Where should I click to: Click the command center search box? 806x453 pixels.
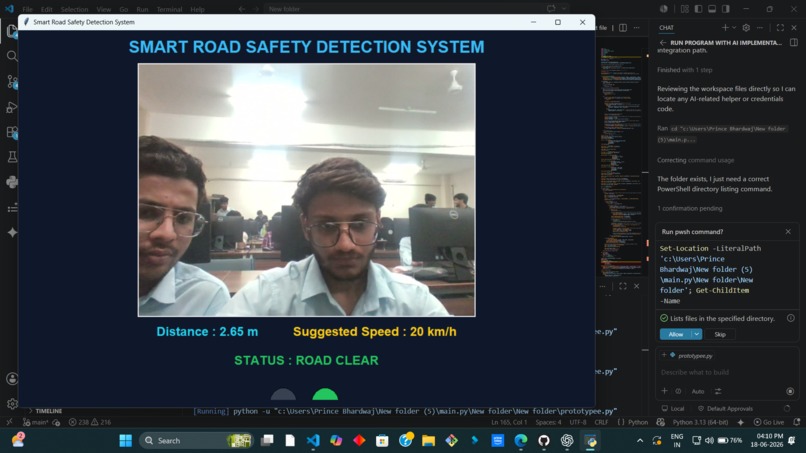416,9
